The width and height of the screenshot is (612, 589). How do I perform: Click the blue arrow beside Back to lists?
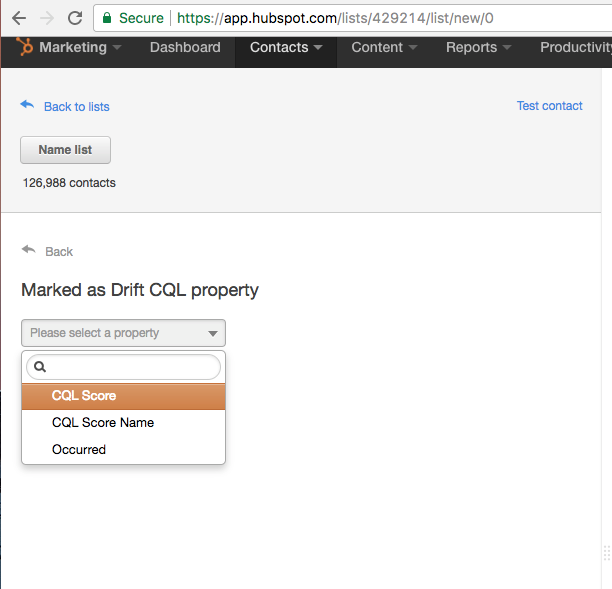pos(27,105)
